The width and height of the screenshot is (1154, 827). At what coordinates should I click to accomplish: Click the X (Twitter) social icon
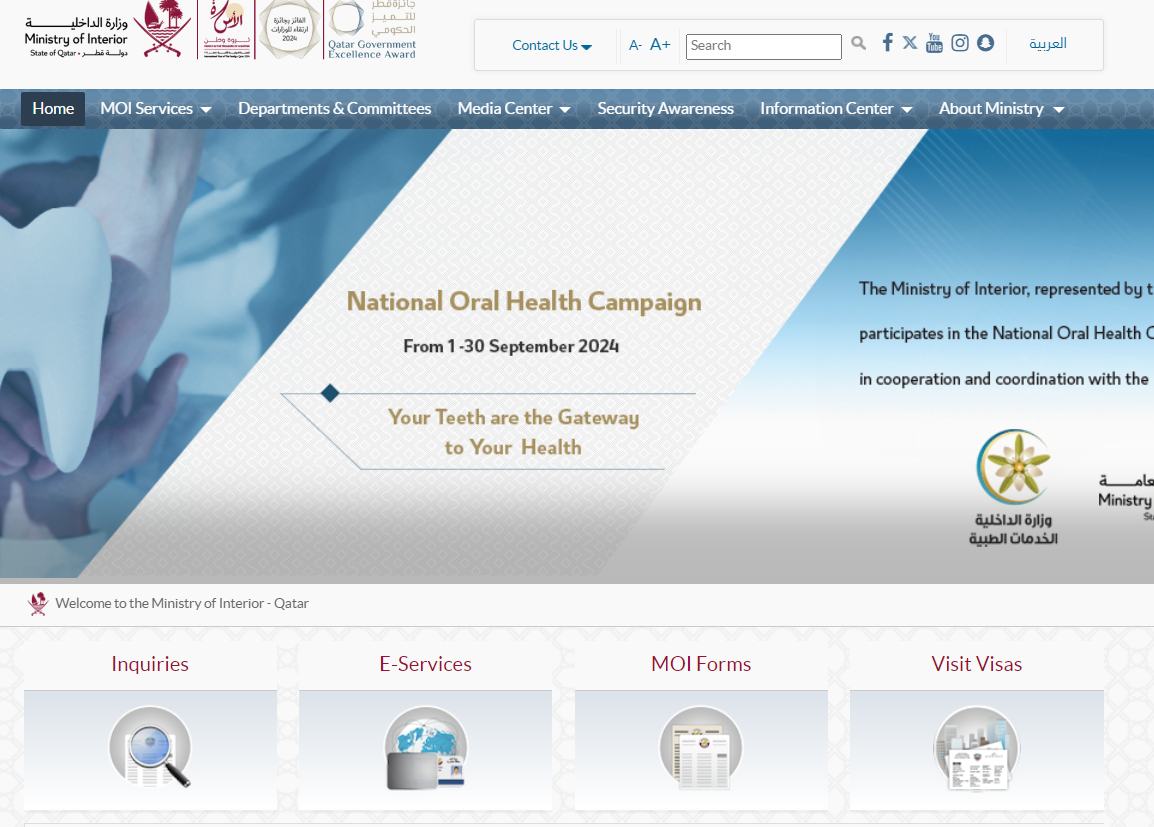coord(910,43)
